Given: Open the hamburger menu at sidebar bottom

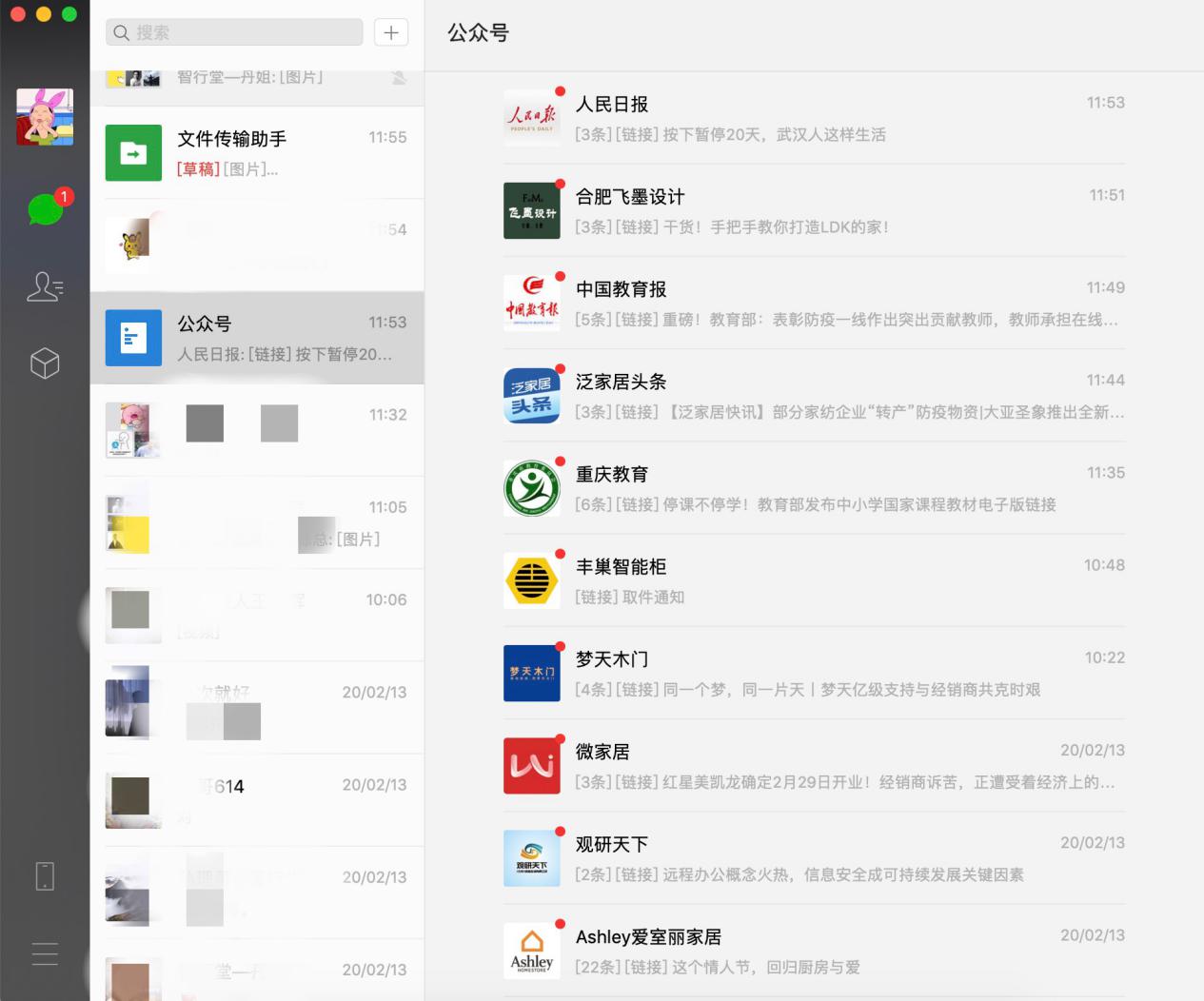Looking at the screenshot, I should click(x=45, y=953).
